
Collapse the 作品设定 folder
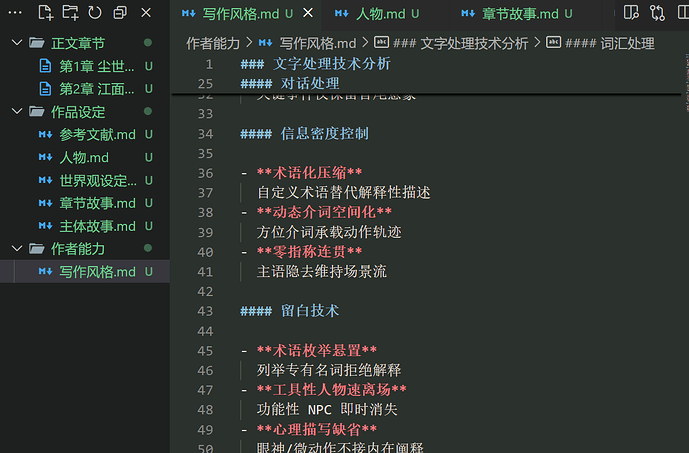tap(17, 112)
